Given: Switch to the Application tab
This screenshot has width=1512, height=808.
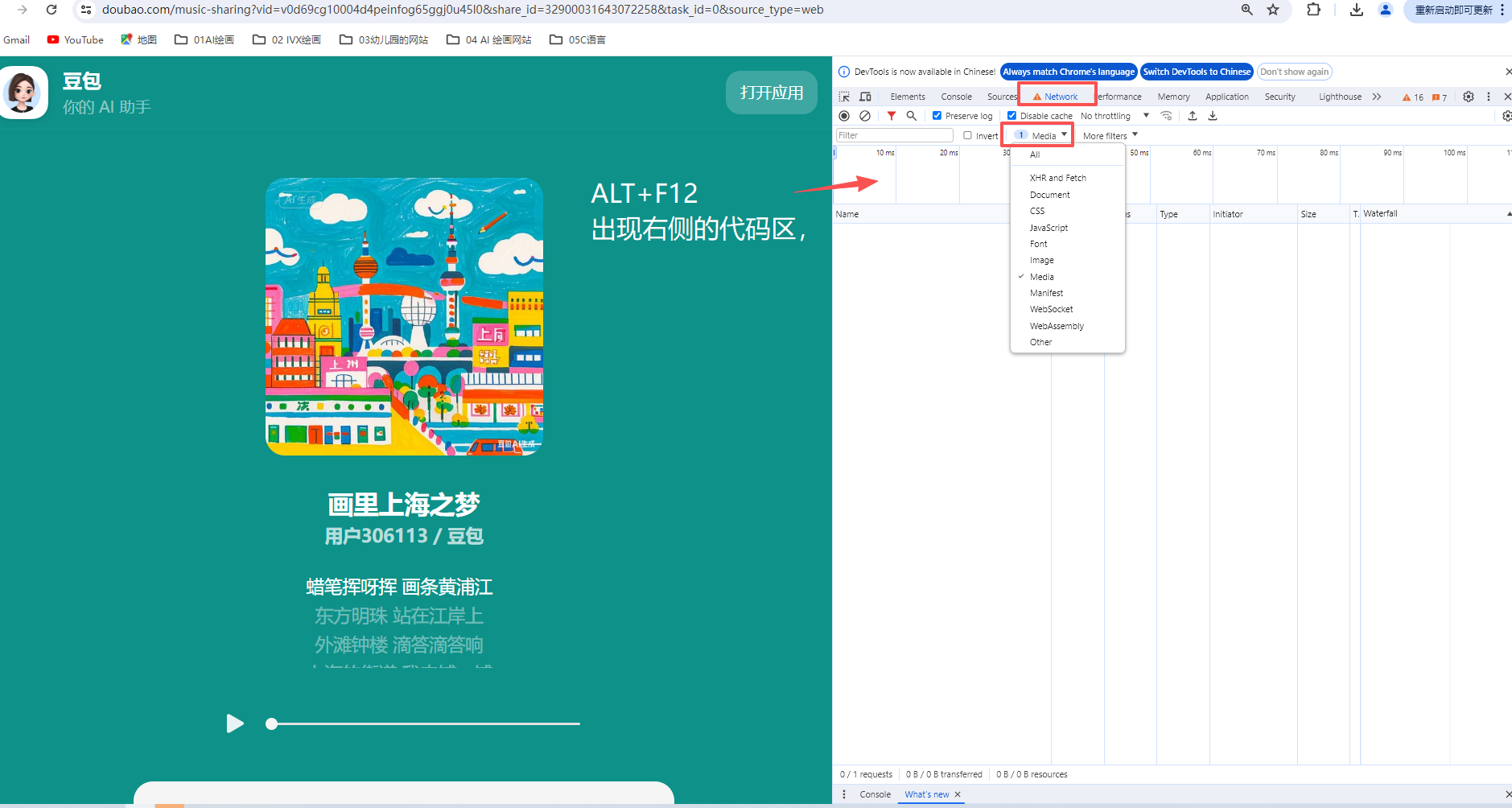Looking at the screenshot, I should pyautogui.click(x=1227, y=97).
